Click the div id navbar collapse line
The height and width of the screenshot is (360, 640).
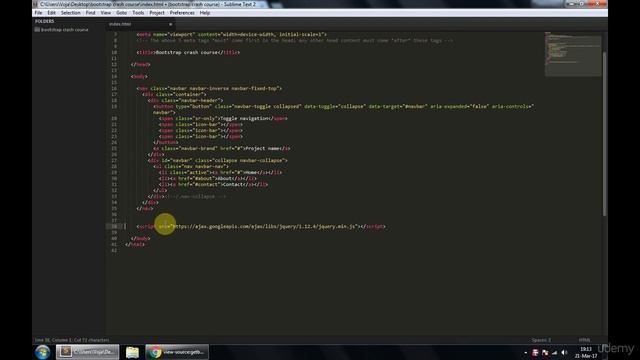point(218,160)
